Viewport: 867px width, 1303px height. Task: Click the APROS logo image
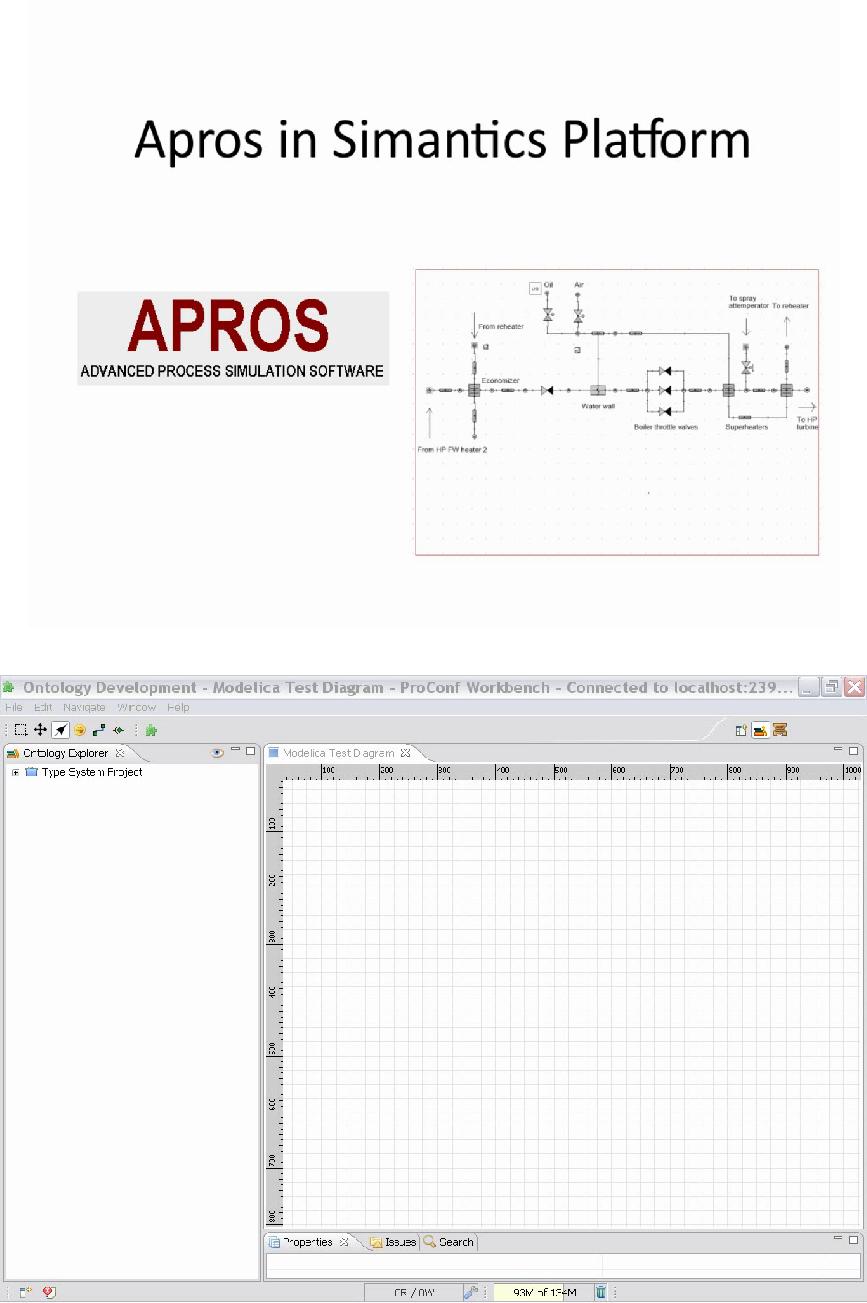click(x=233, y=339)
